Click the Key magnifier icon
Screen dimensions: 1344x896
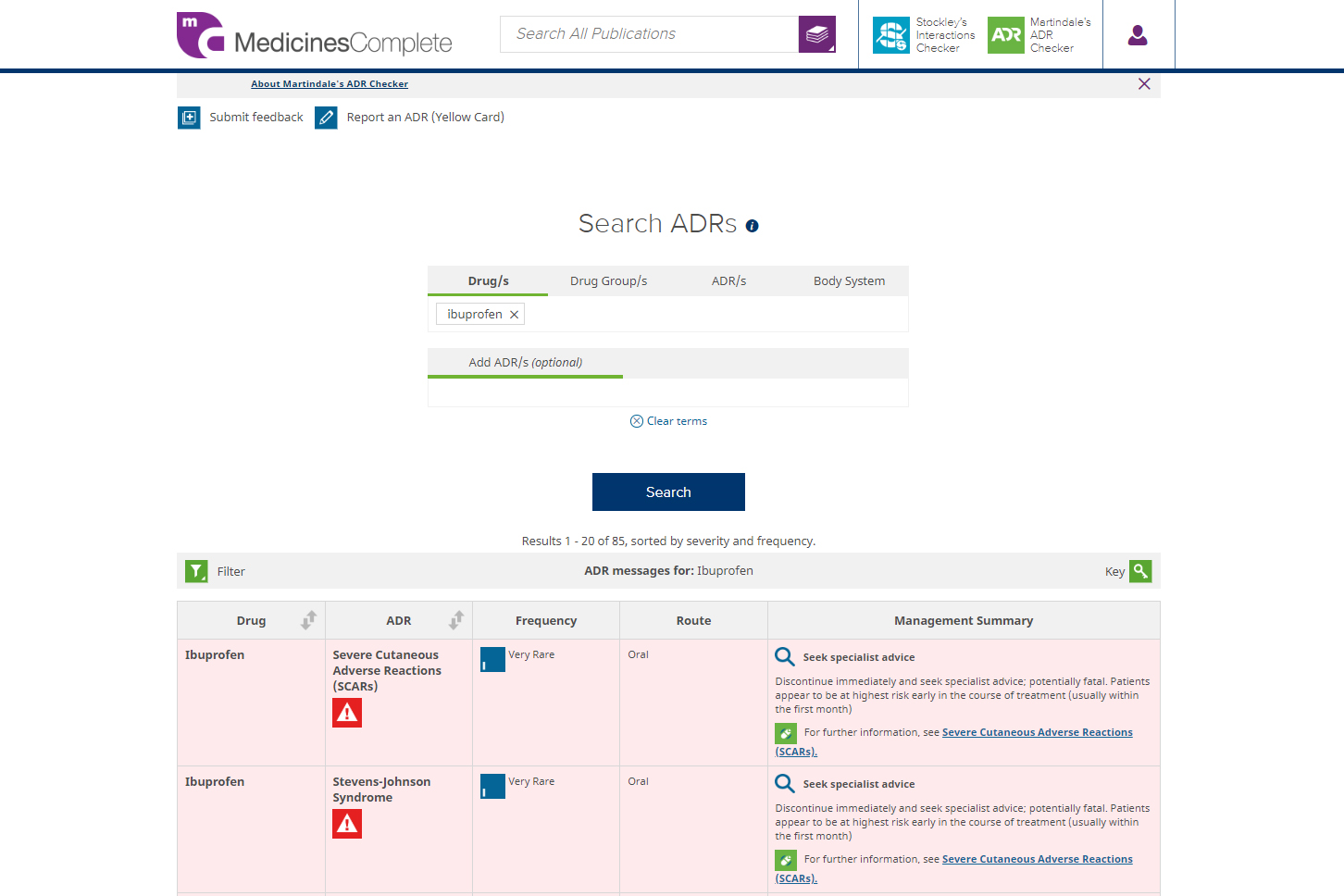coord(1139,571)
